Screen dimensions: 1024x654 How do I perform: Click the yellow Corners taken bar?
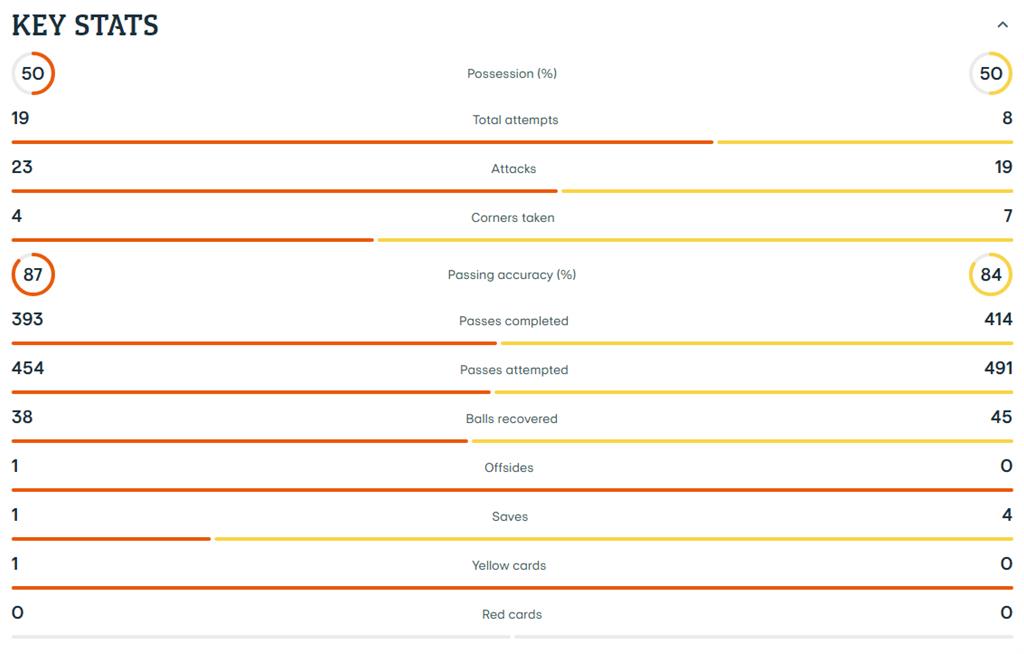(x=695, y=240)
